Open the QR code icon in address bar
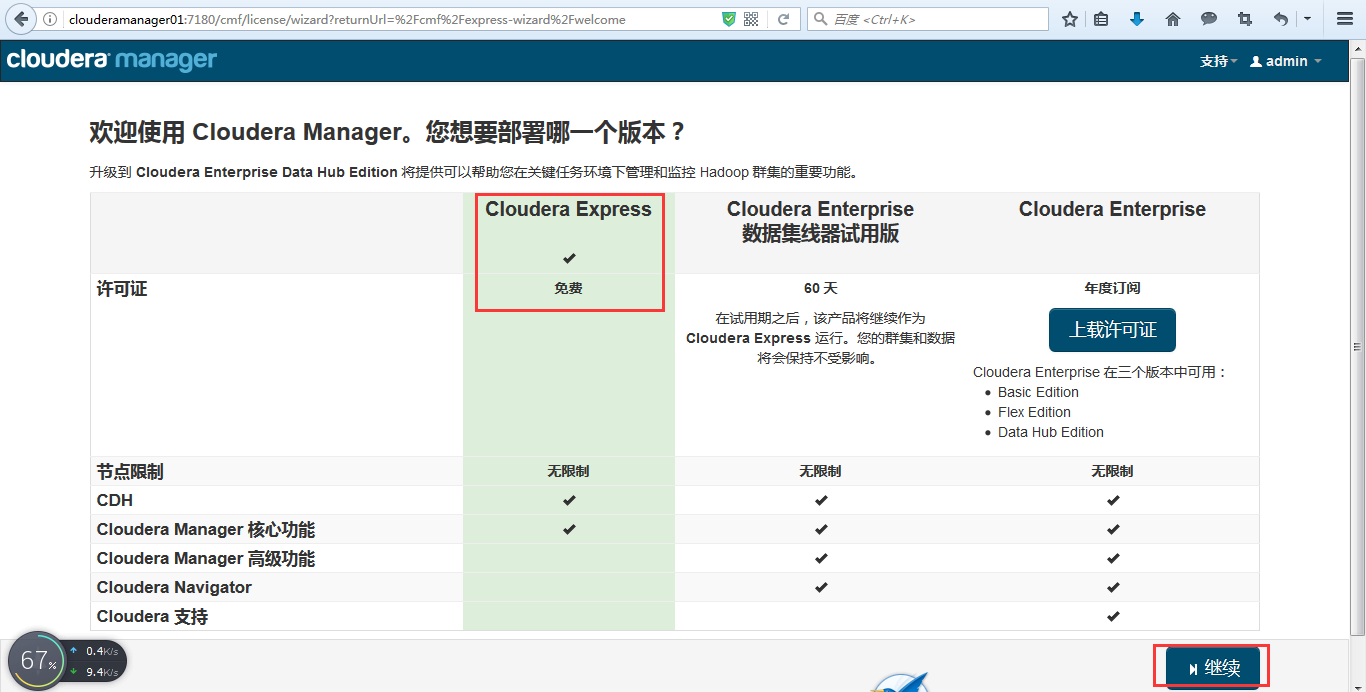 (x=752, y=19)
